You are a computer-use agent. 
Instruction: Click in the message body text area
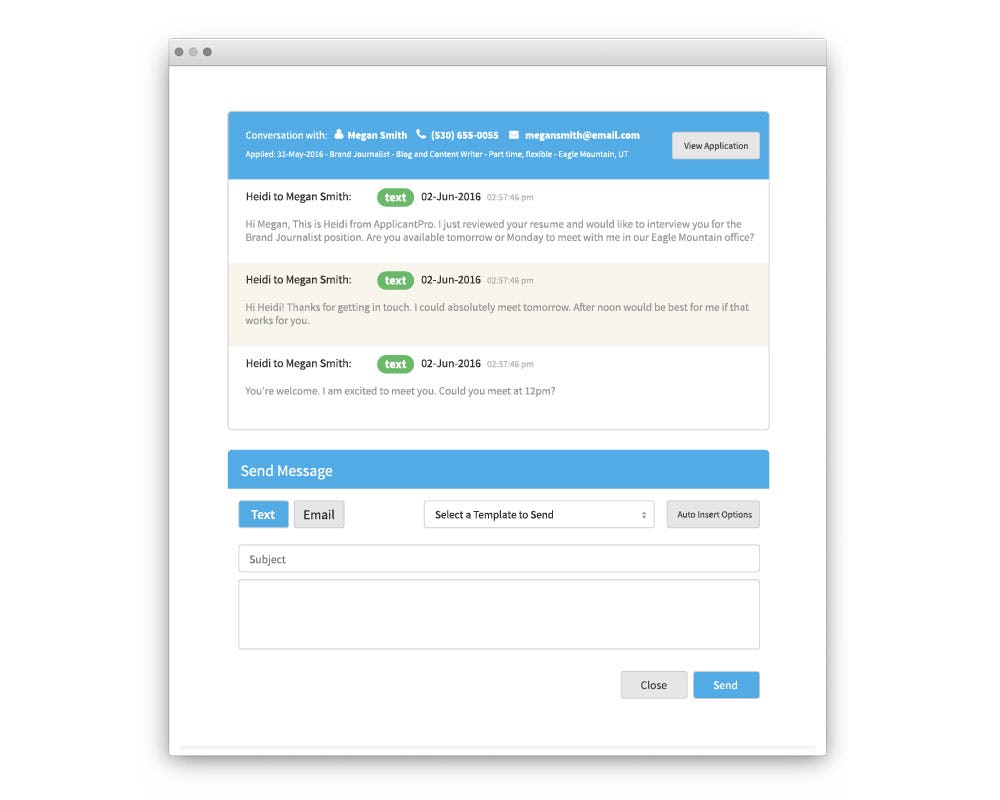click(498, 614)
